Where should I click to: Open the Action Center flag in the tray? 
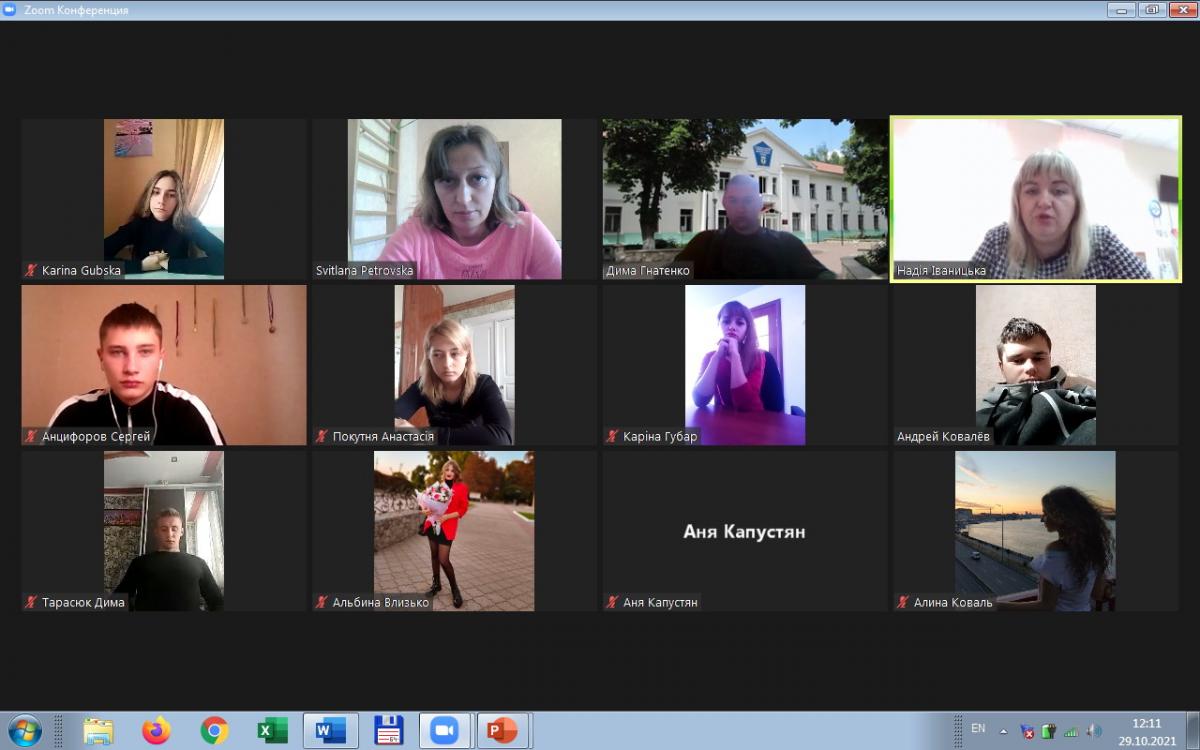click(1027, 731)
